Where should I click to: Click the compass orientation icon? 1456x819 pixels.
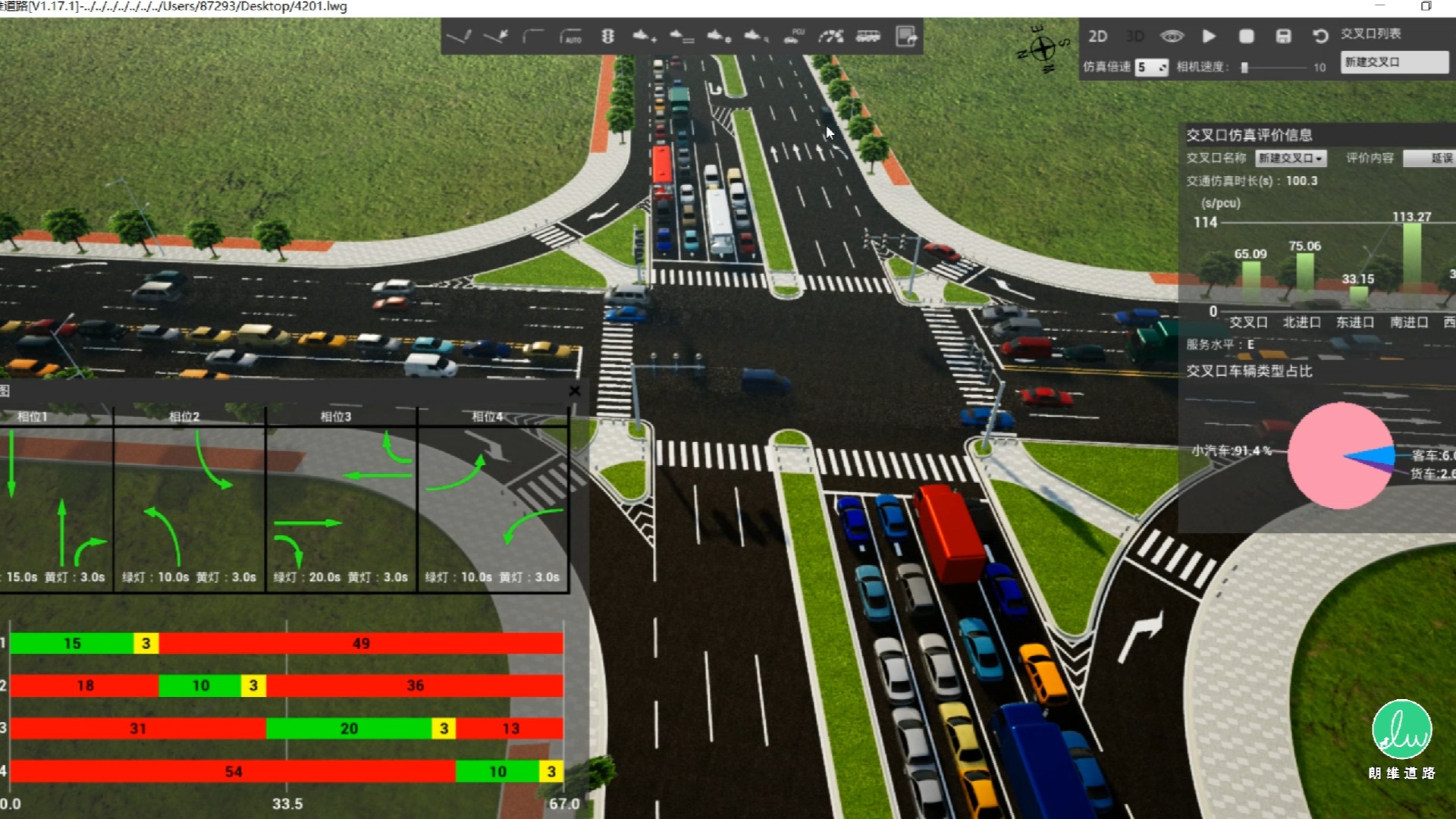pyautogui.click(x=1043, y=49)
